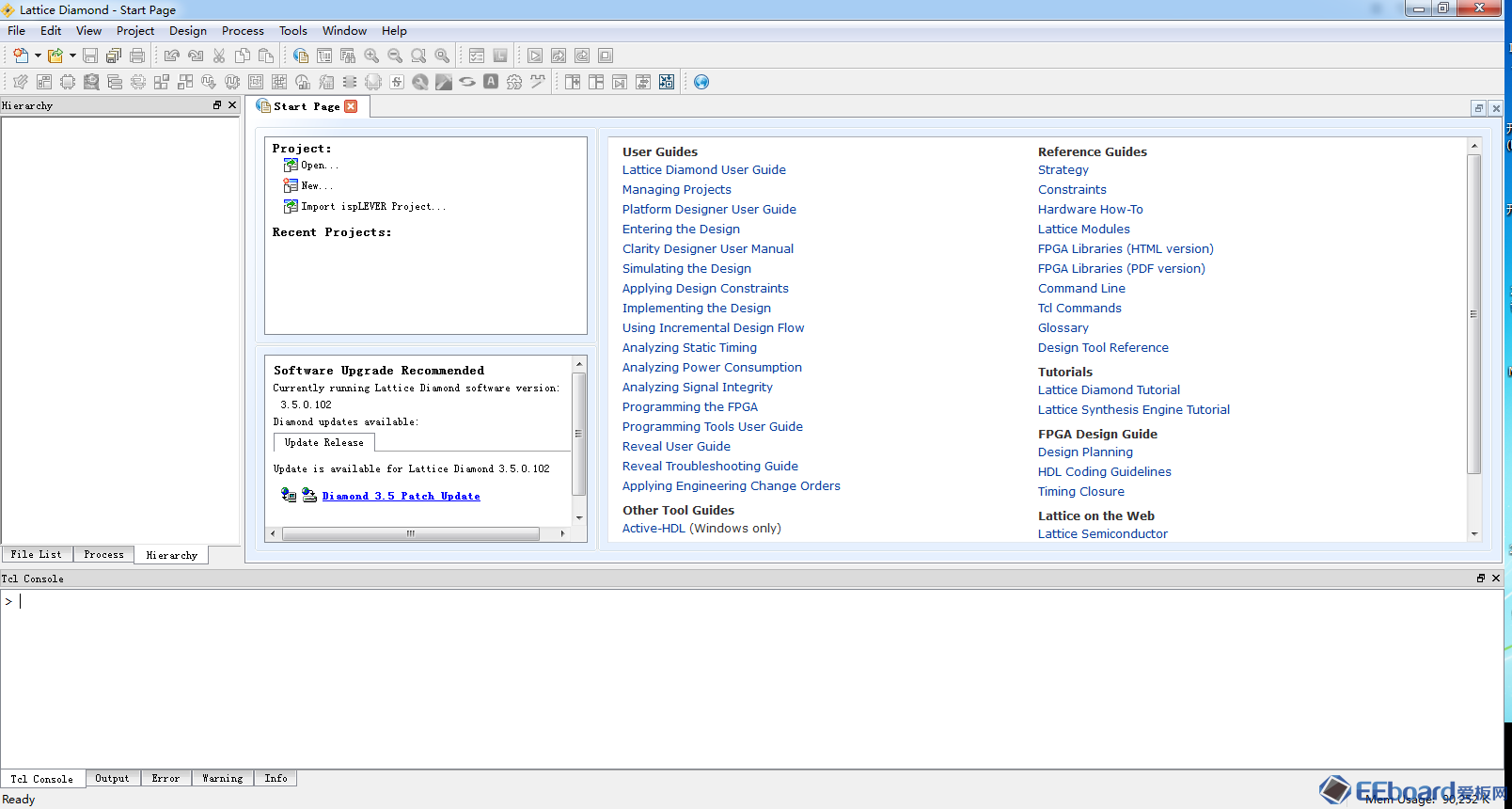Open the Design menu
Image resolution: width=1512 pixels, height=809 pixels.
(x=188, y=31)
